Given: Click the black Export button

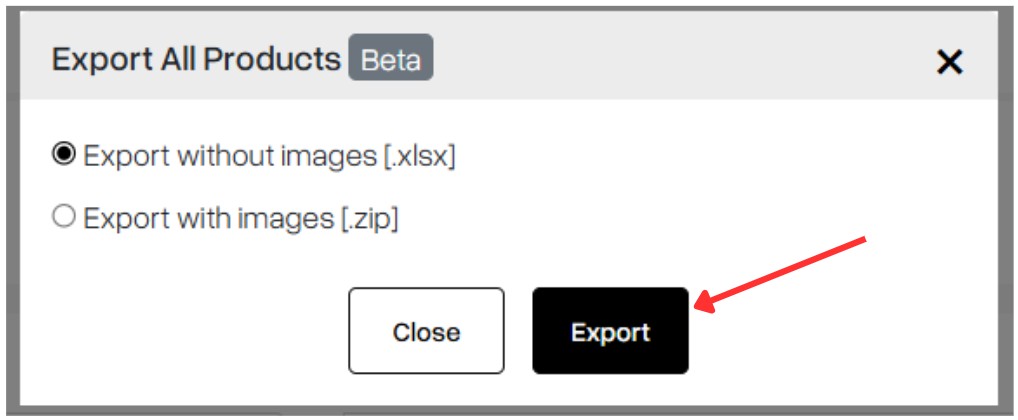Looking at the screenshot, I should [x=610, y=331].
